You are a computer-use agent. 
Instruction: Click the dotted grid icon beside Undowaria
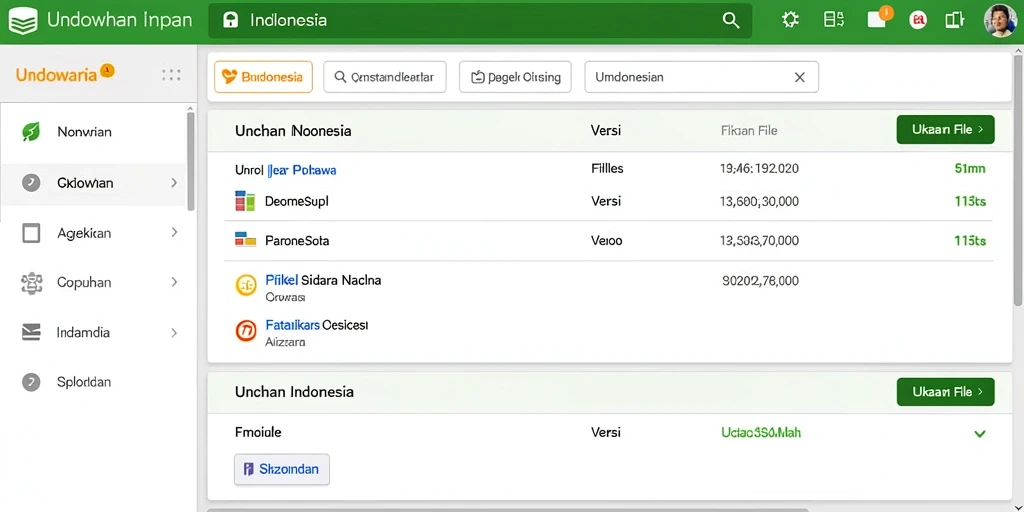tap(171, 75)
